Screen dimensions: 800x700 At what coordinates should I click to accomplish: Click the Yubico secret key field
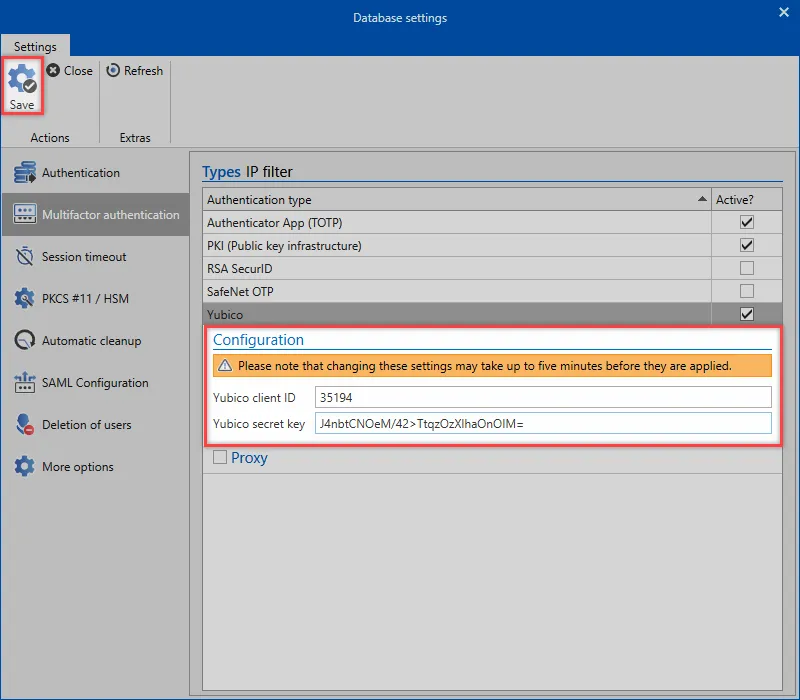(x=542, y=424)
